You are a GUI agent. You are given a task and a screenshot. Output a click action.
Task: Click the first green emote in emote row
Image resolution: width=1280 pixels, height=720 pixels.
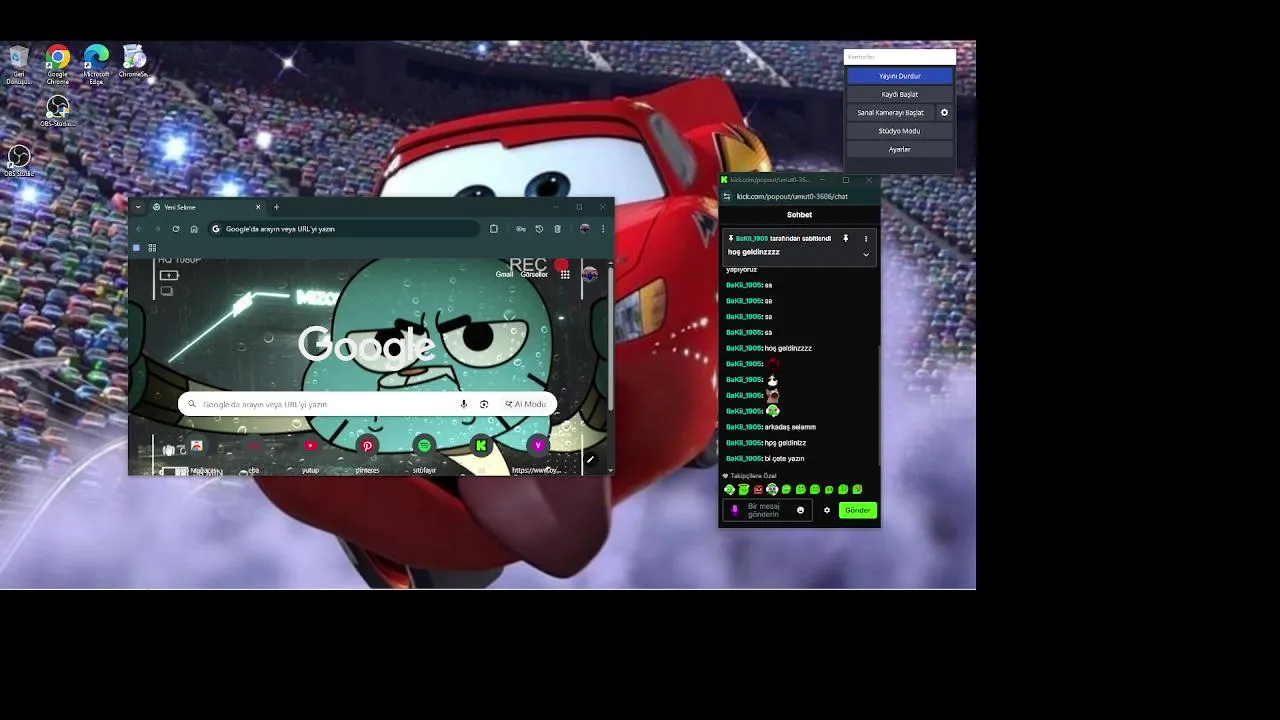[x=729, y=489]
